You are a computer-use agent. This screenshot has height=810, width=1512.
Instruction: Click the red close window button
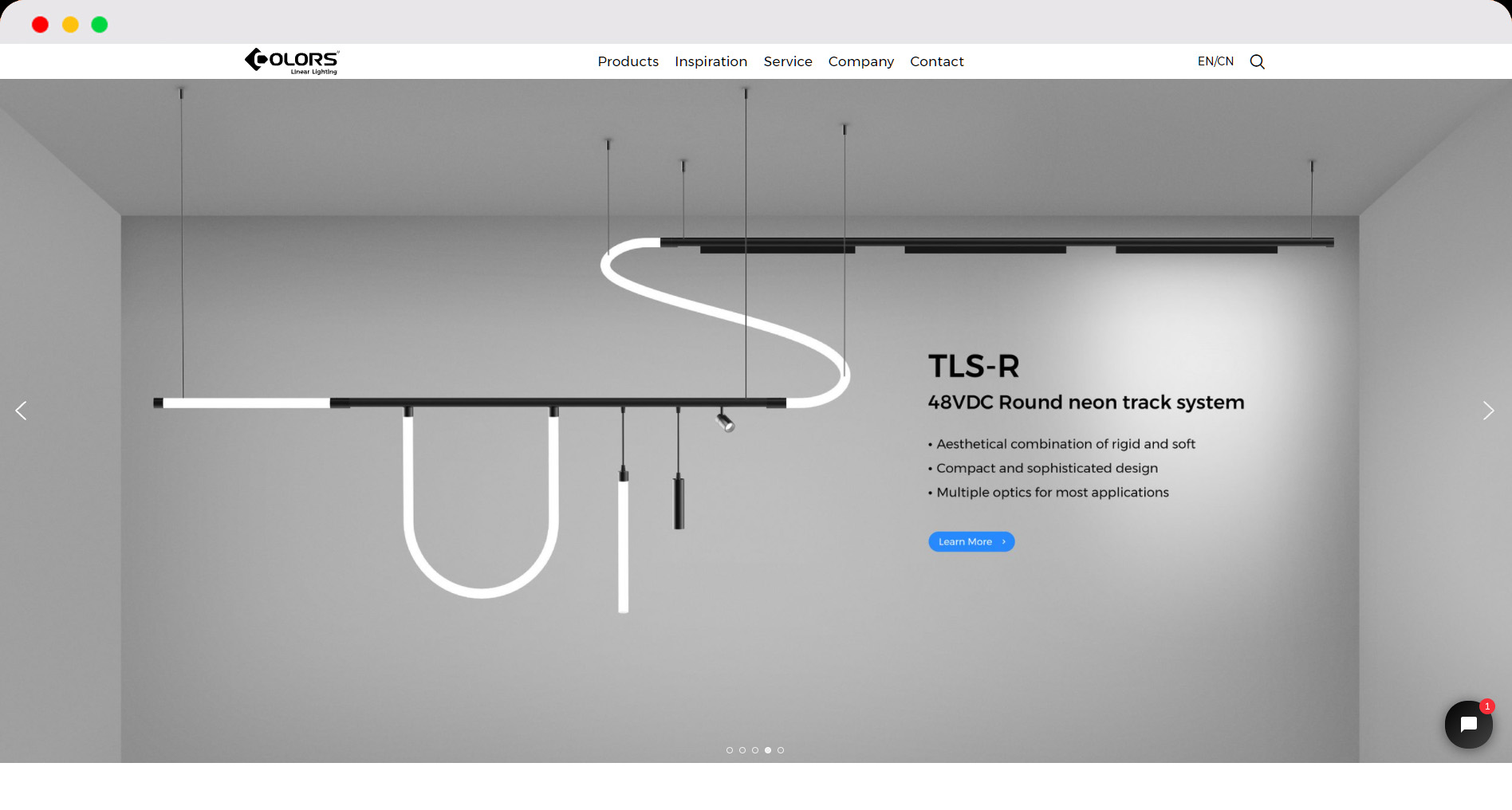pos(40,25)
